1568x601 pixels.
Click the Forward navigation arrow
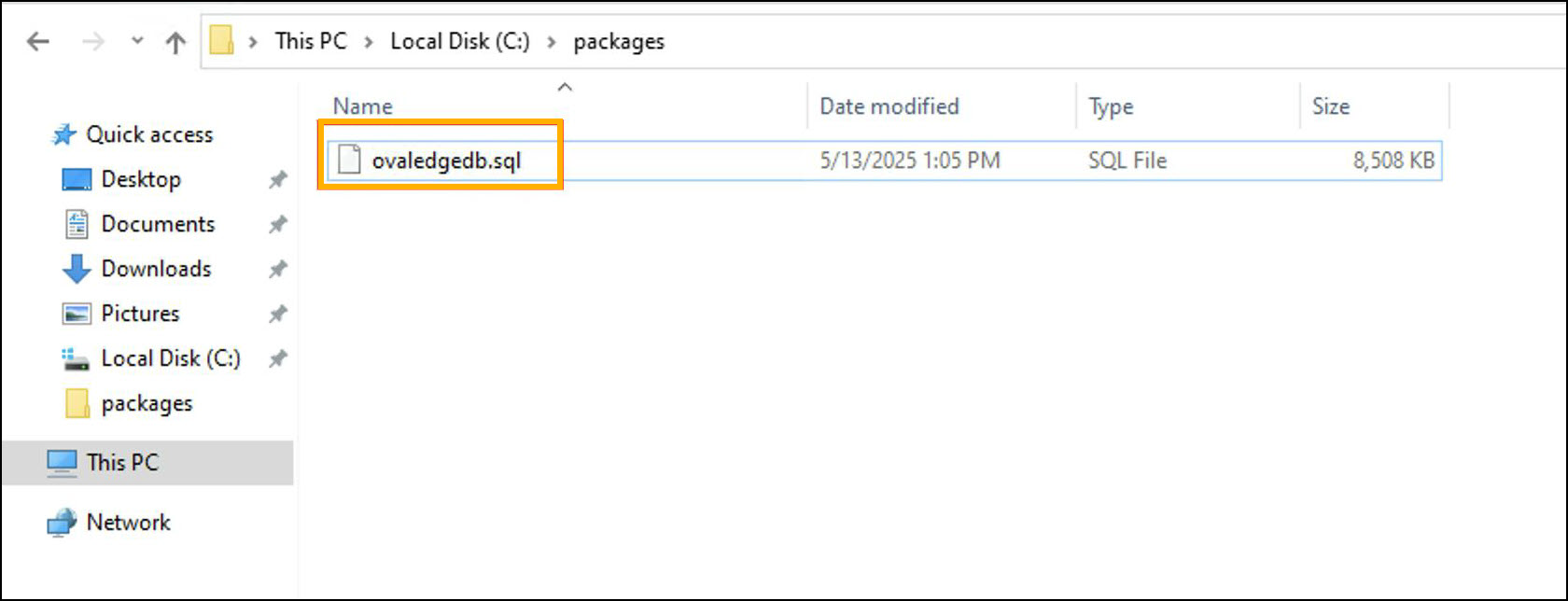tap(92, 42)
